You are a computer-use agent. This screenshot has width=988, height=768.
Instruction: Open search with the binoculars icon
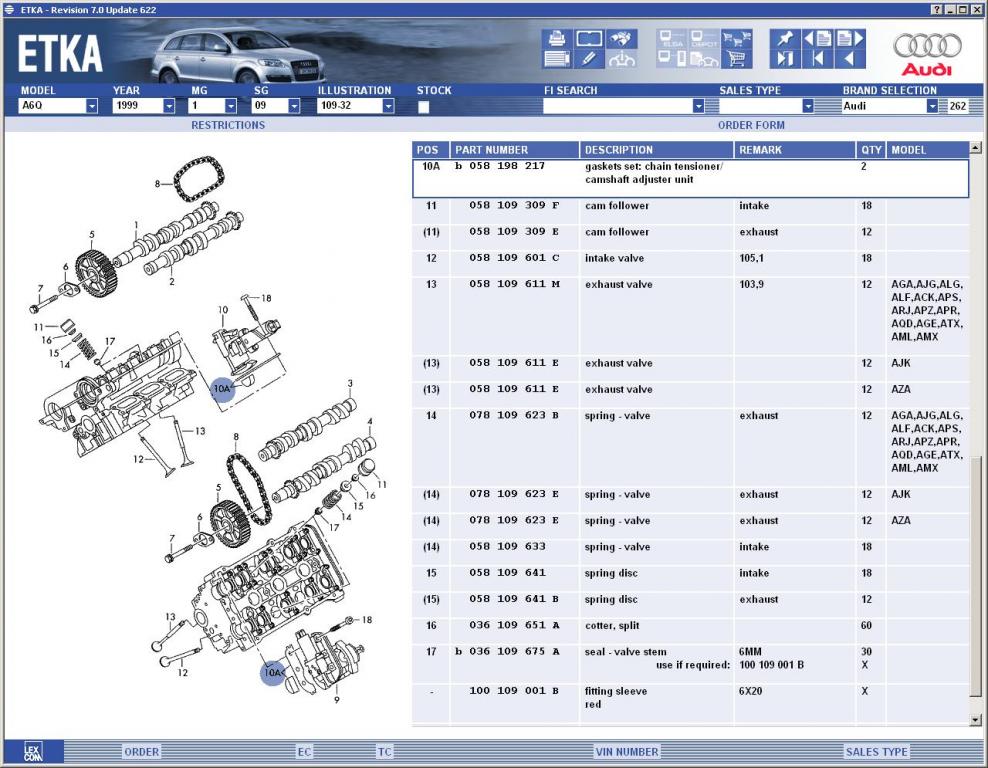click(x=622, y=39)
